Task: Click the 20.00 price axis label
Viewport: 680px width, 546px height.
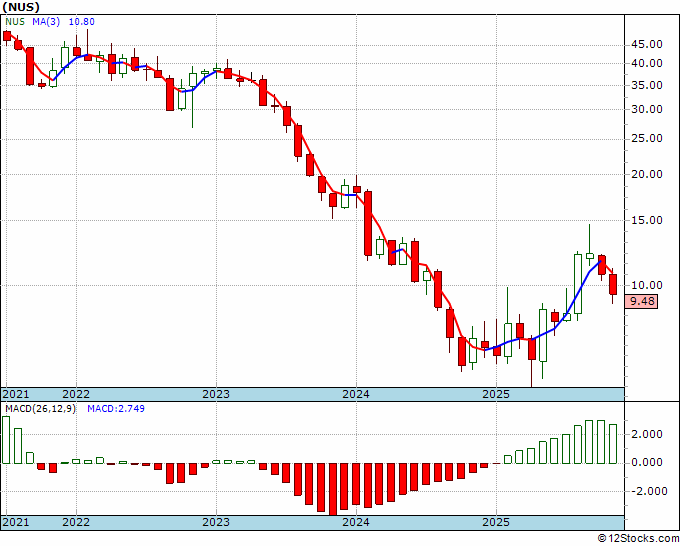Action: point(647,174)
